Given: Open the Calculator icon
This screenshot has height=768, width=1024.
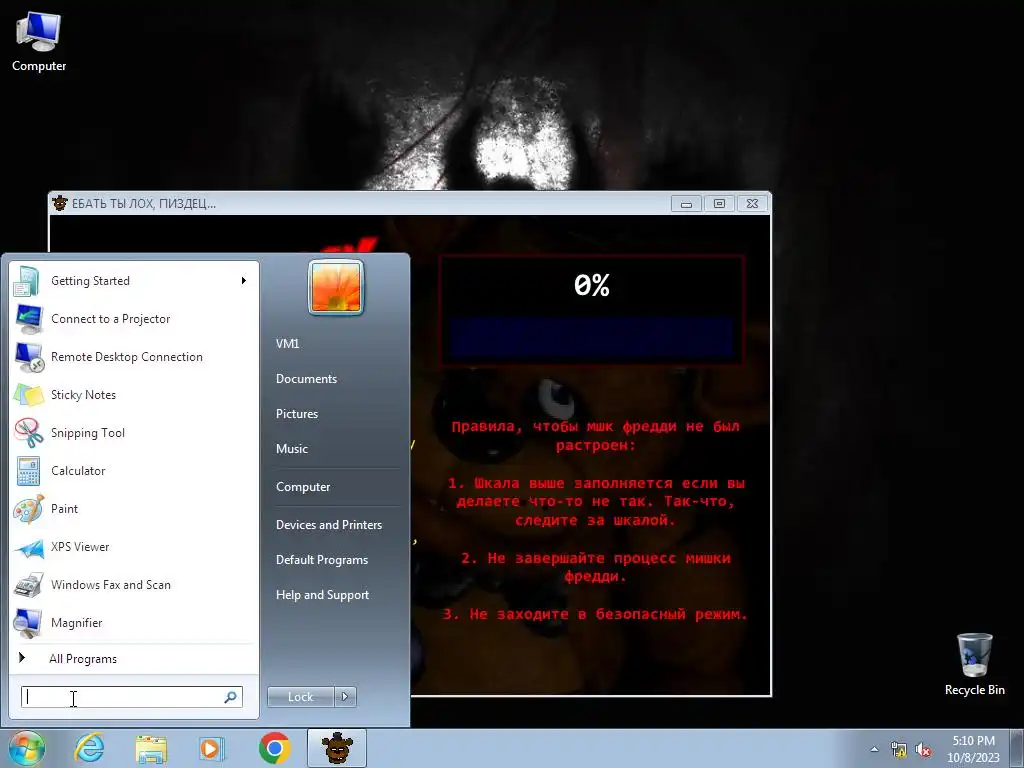Looking at the screenshot, I should pos(27,471).
